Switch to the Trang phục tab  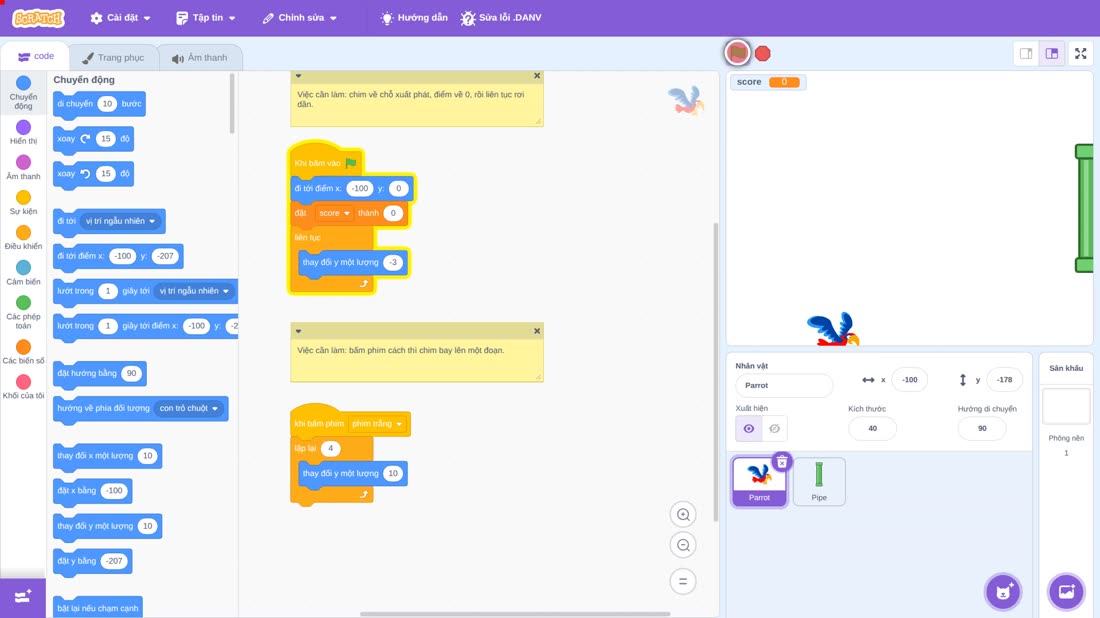(113, 58)
